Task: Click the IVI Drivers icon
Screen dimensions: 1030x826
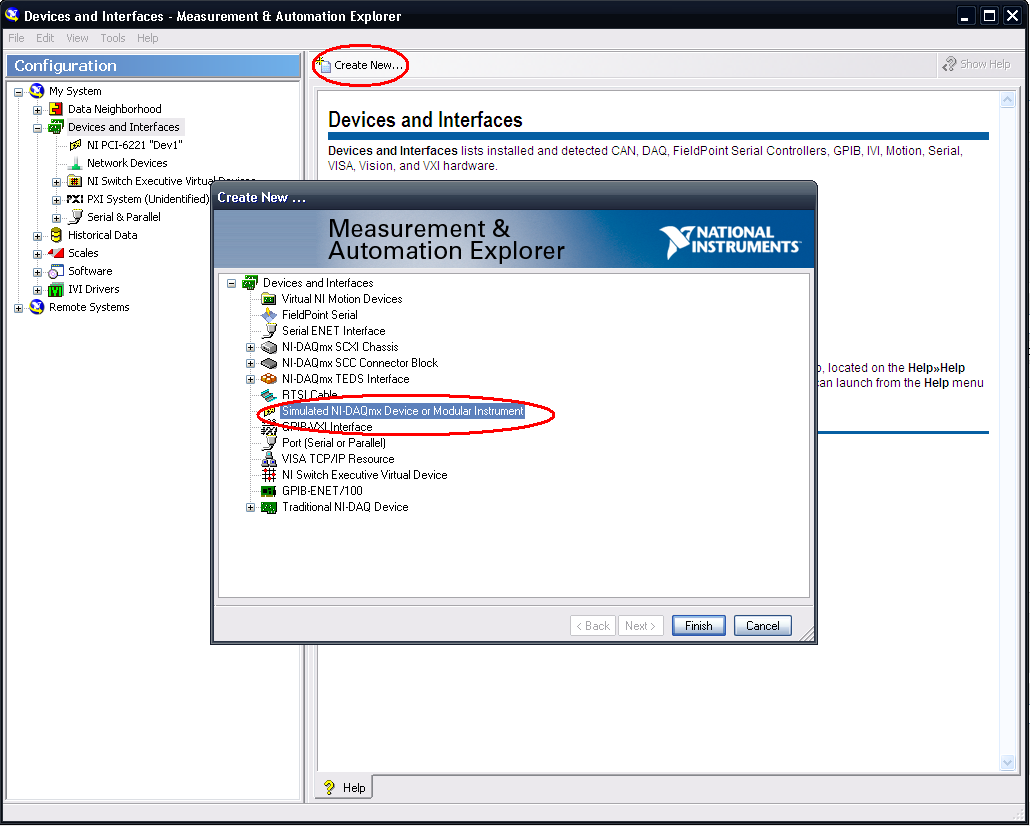Action: click(56, 289)
